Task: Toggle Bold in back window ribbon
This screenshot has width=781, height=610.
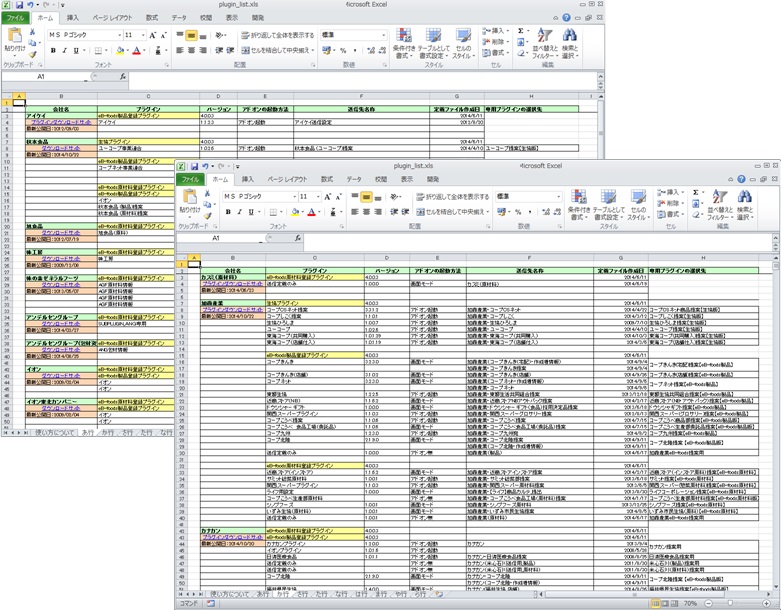Action: [53, 50]
